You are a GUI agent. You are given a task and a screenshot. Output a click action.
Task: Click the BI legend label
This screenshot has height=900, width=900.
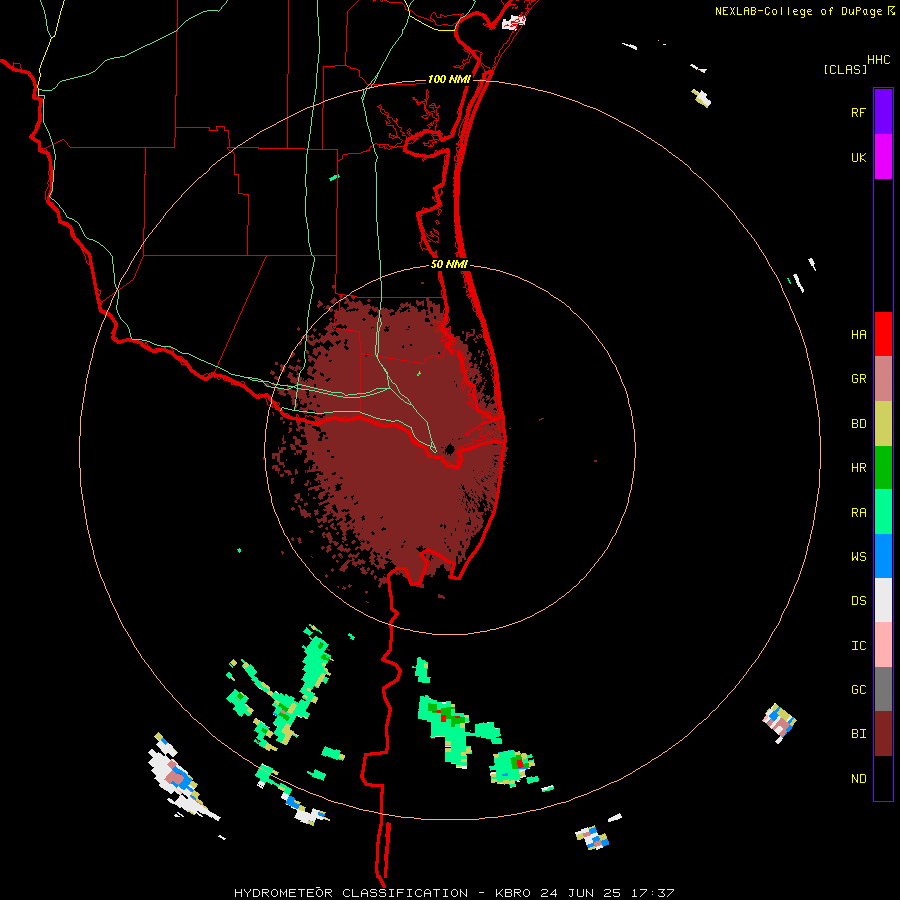858,734
